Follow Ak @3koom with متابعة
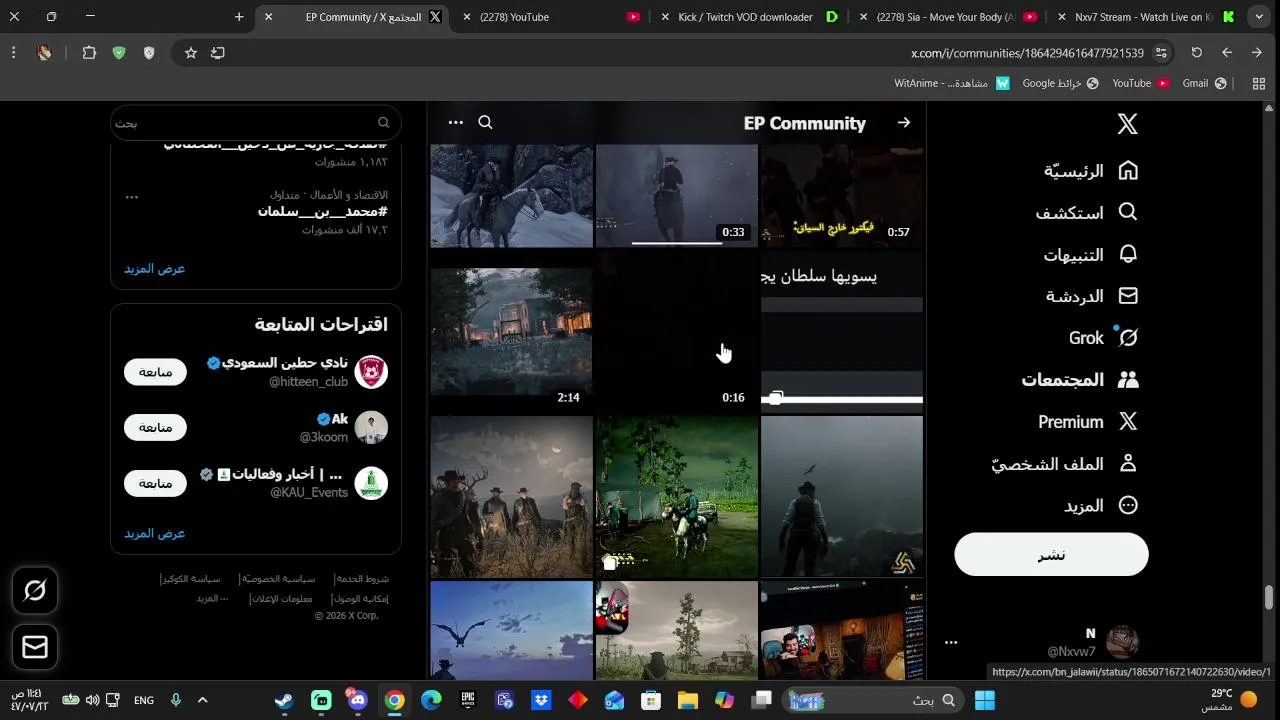This screenshot has height=720, width=1280. [155, 427]
